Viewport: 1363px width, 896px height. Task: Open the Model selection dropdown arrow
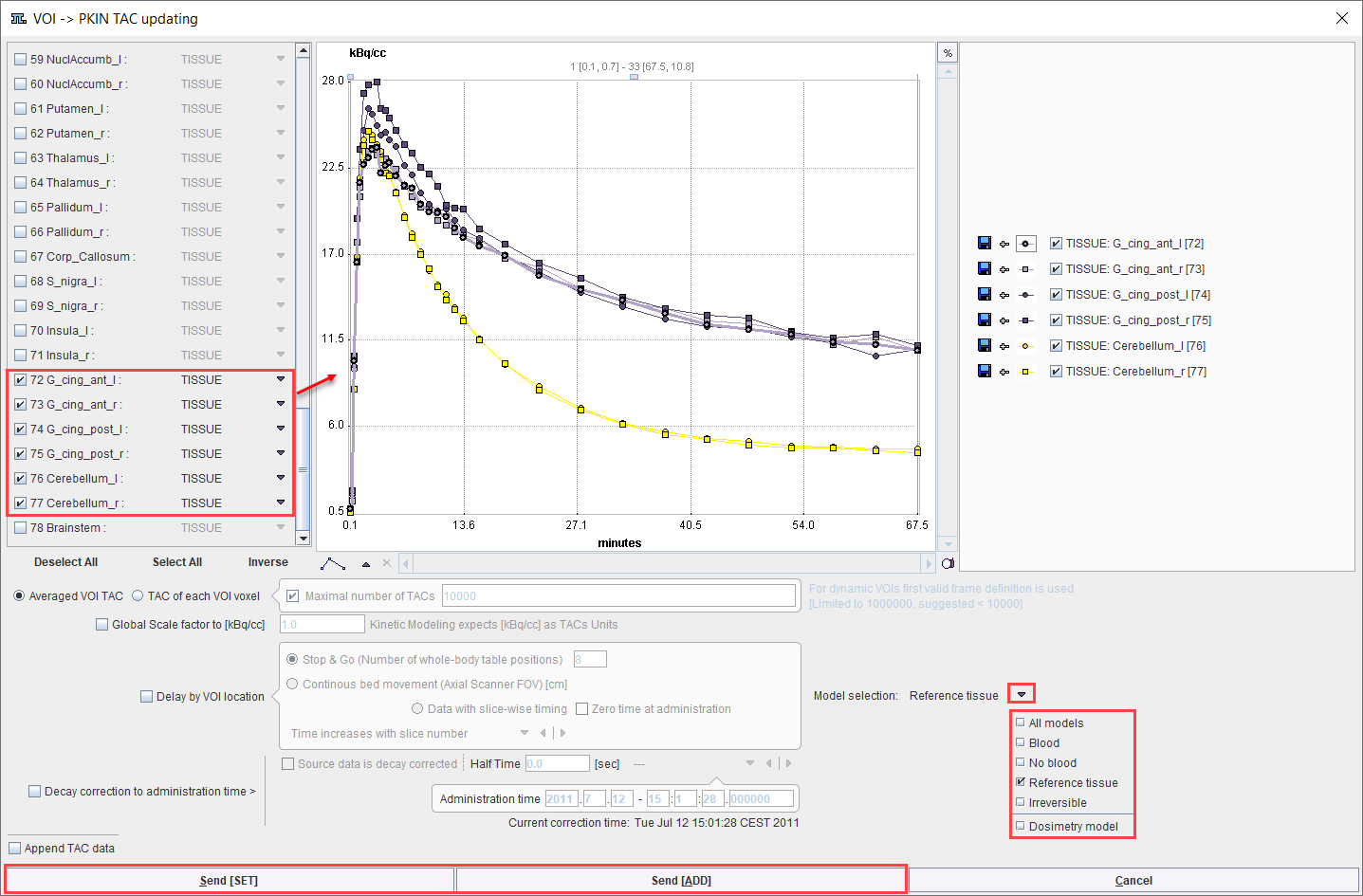coord(1022,695)
